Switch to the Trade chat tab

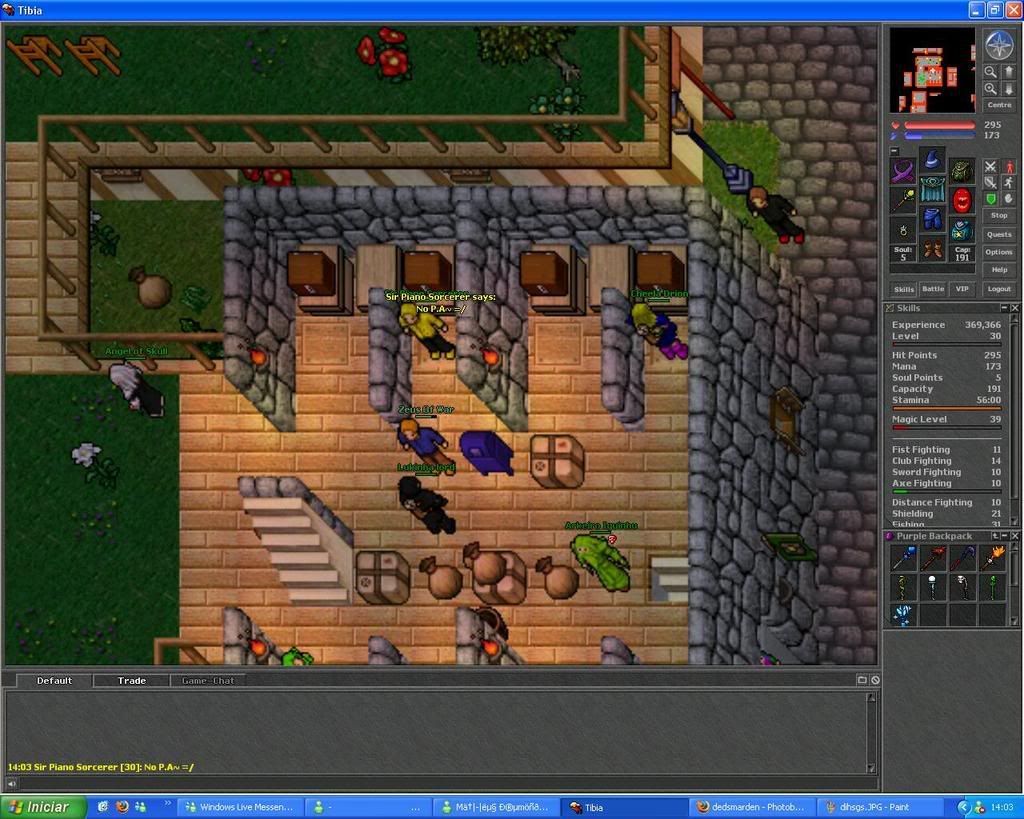132,681
